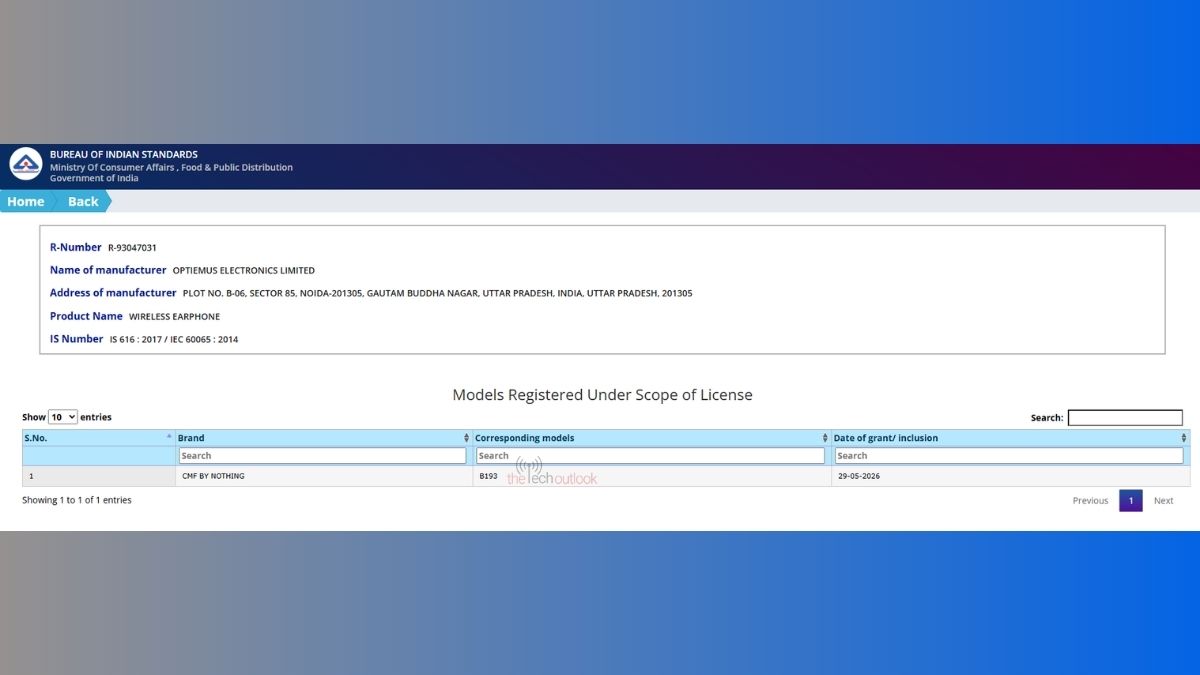
Task: Click the serial number 1 cell
Action: 98,476
